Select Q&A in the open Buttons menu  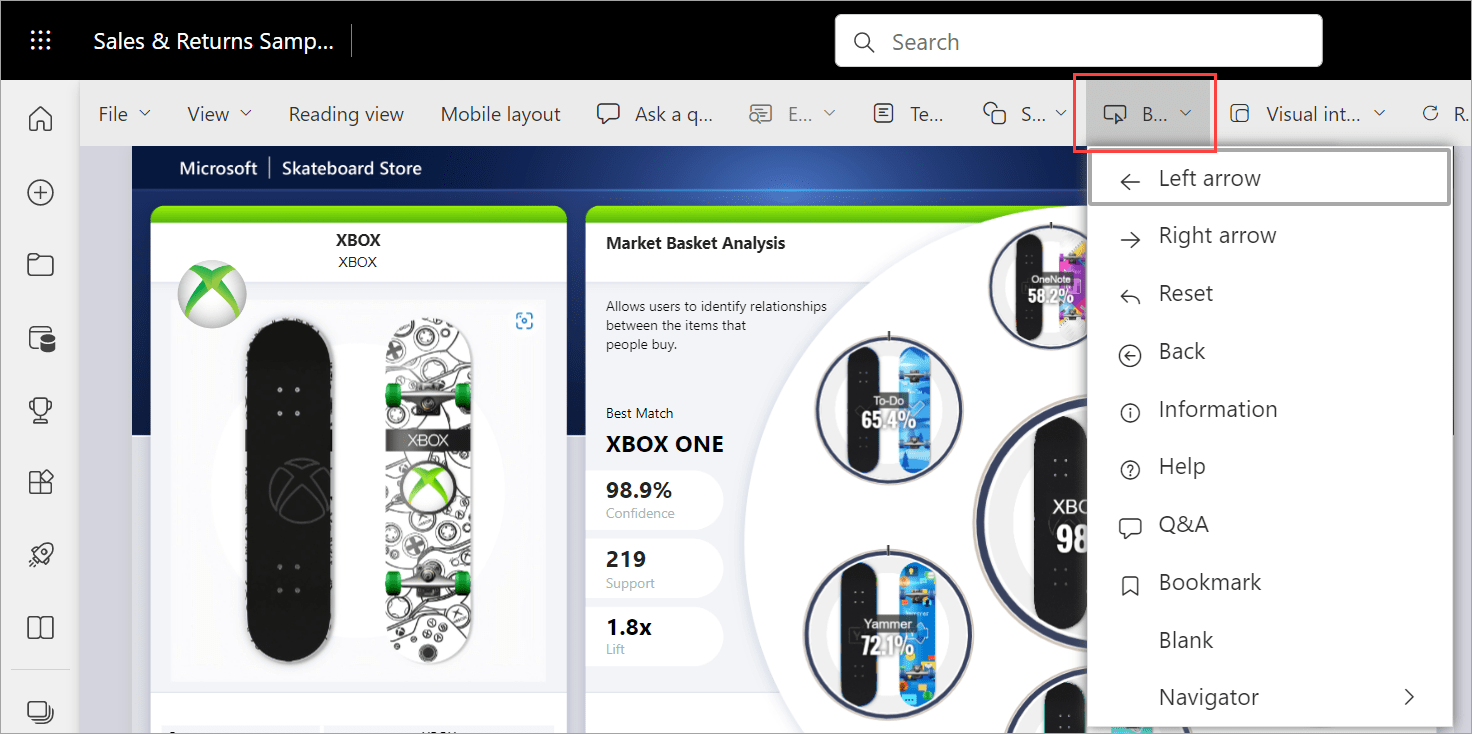click(1185, 524)
